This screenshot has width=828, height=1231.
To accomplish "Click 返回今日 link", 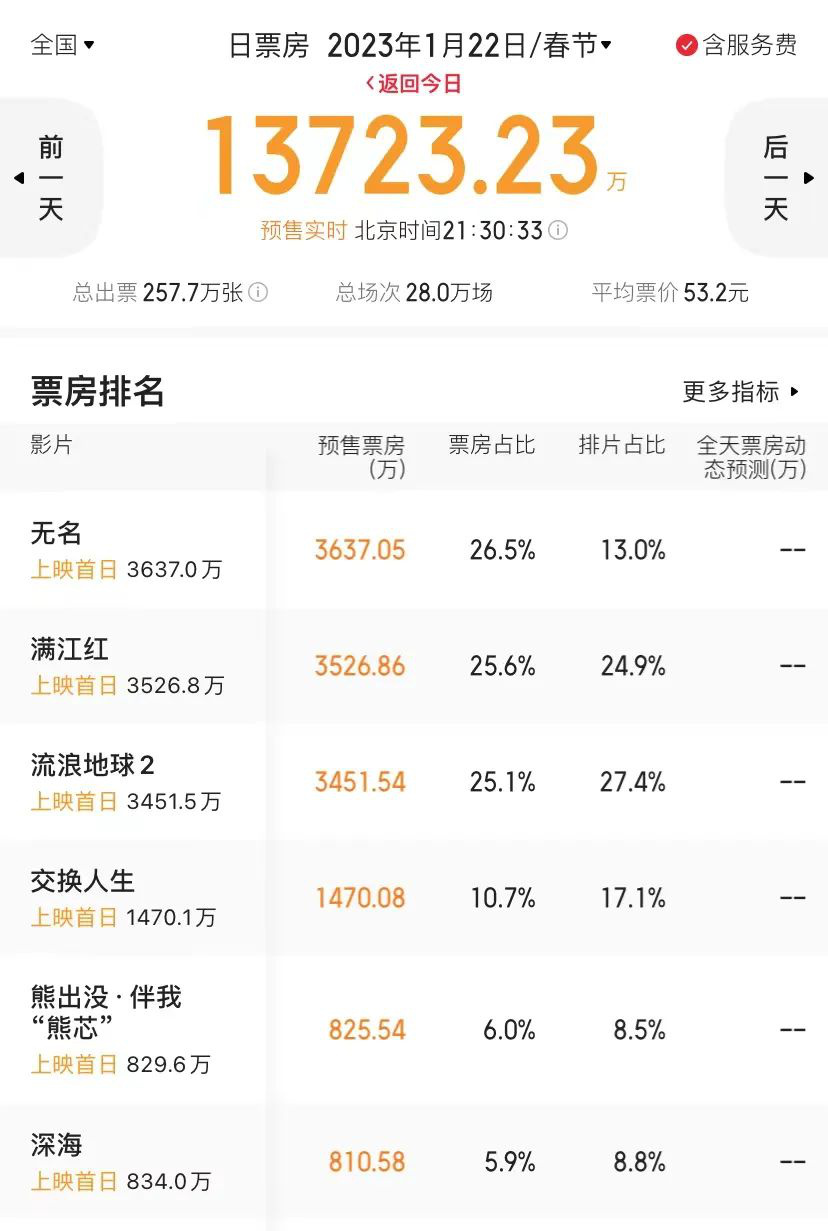I will (x=413, y=84).
